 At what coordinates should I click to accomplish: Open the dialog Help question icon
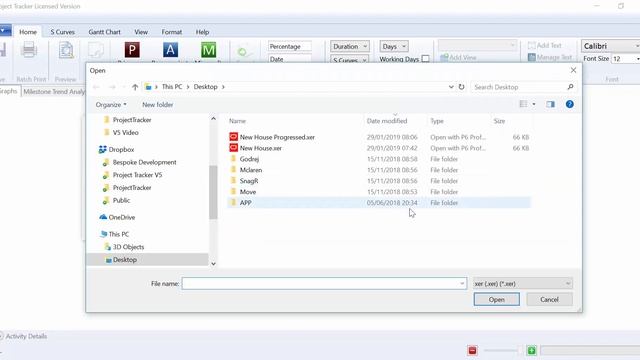pos(570,104)
